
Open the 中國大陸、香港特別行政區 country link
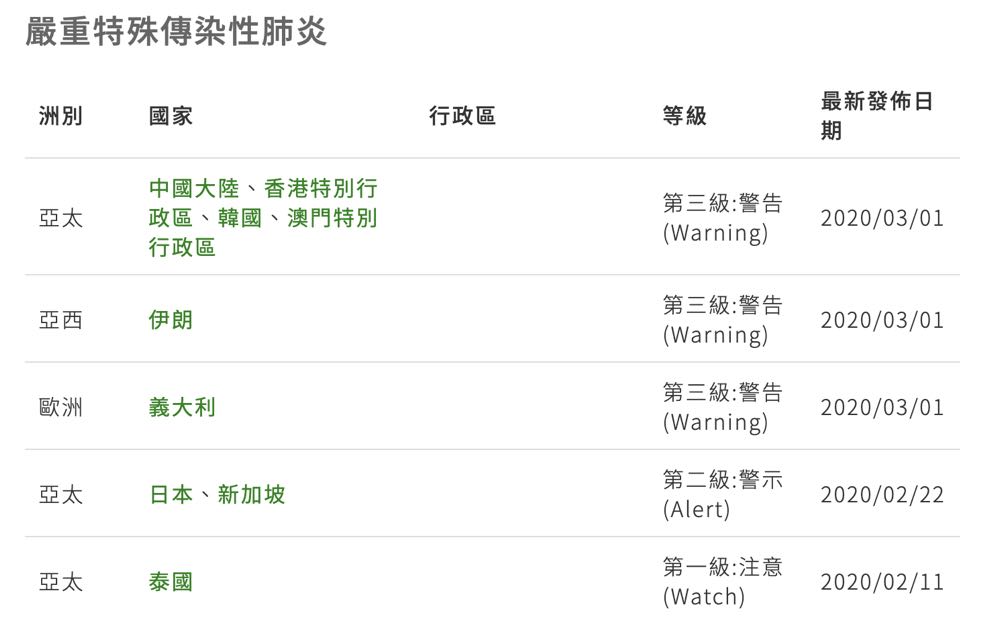pos(262,217)
